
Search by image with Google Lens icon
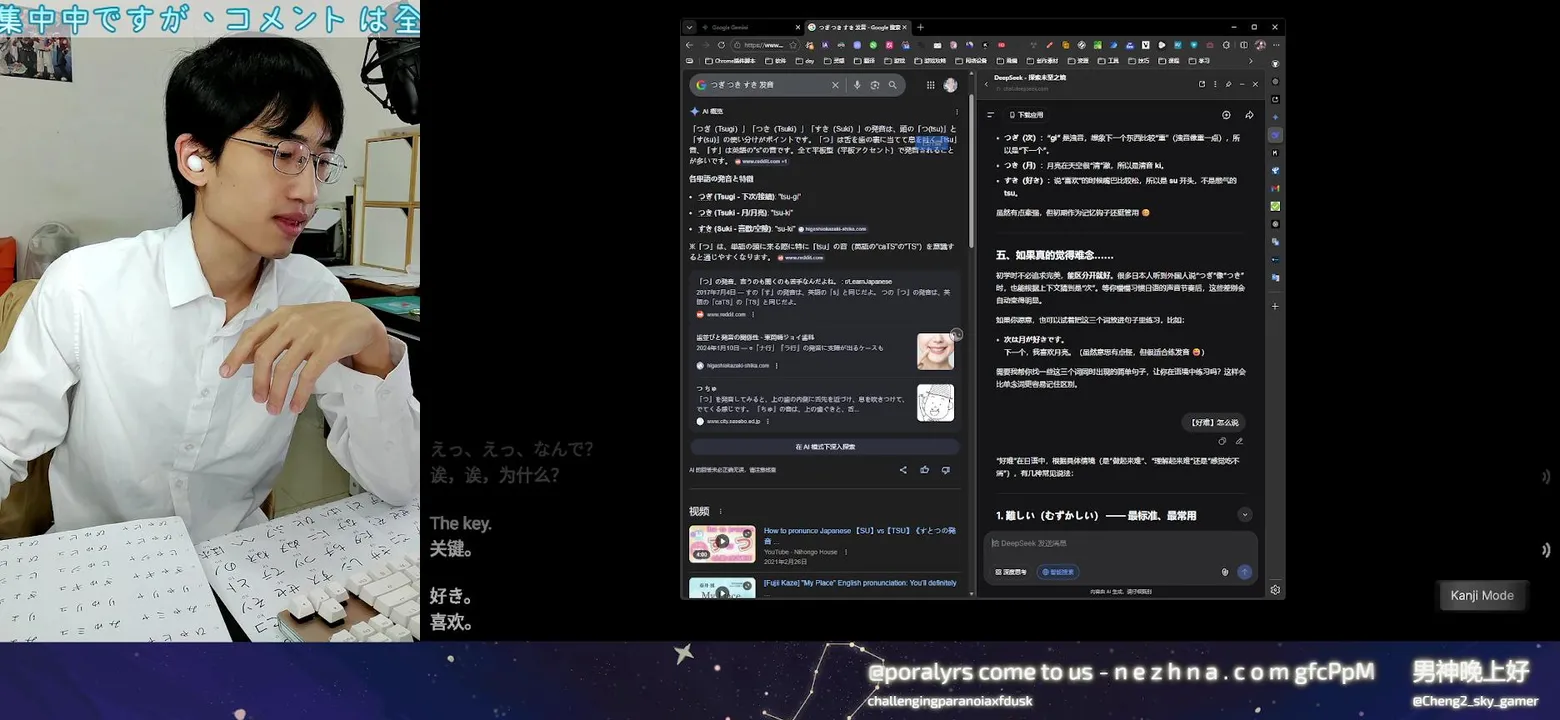(x=875, y=85)
